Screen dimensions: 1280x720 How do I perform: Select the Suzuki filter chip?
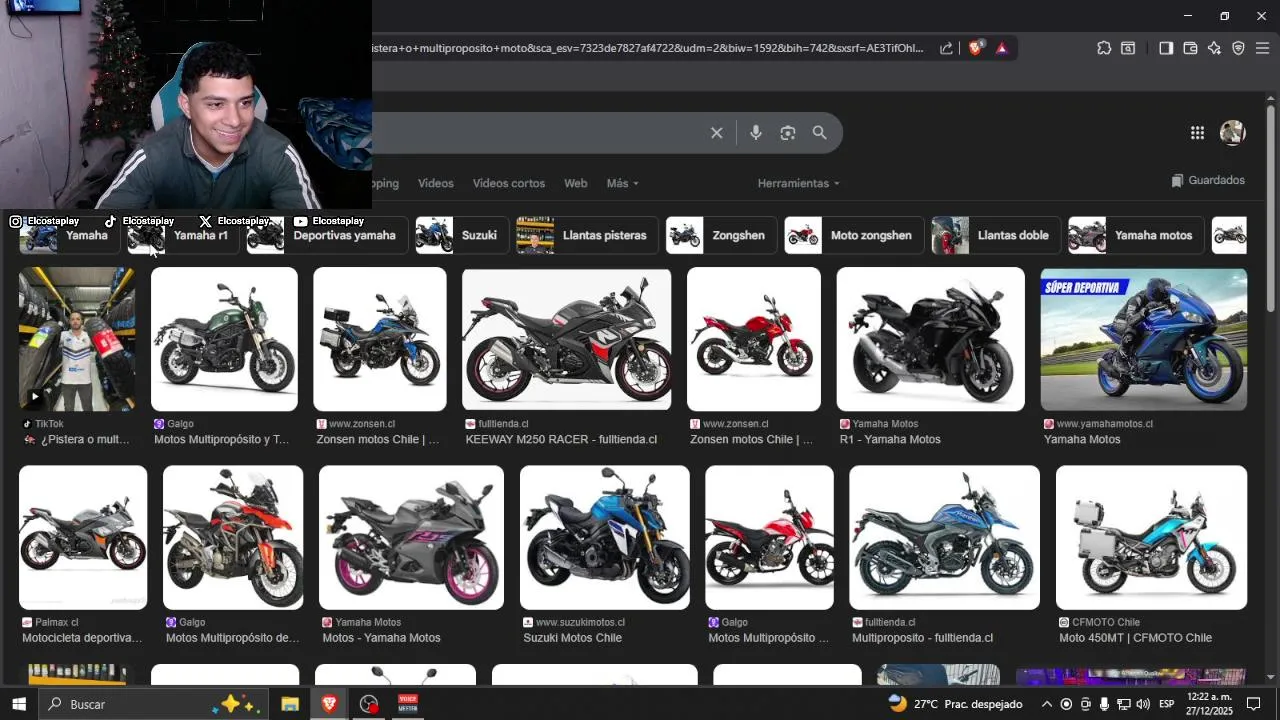point(462,236)
